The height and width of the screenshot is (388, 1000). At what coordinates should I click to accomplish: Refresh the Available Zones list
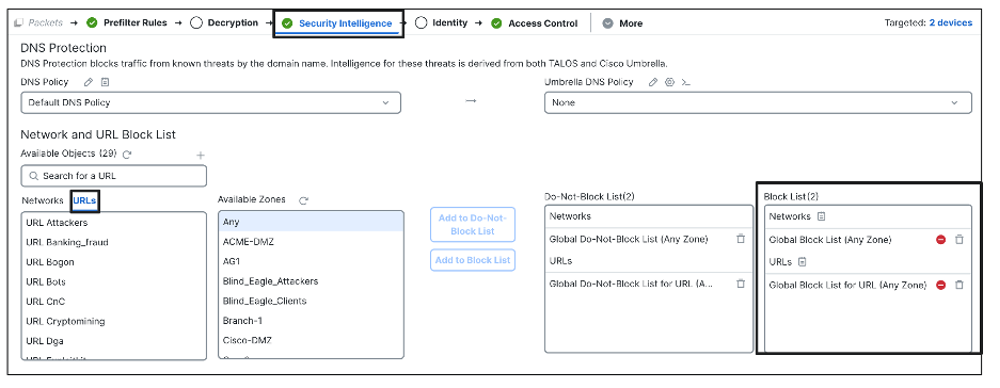pyautogui.click(x=304, y=200)
